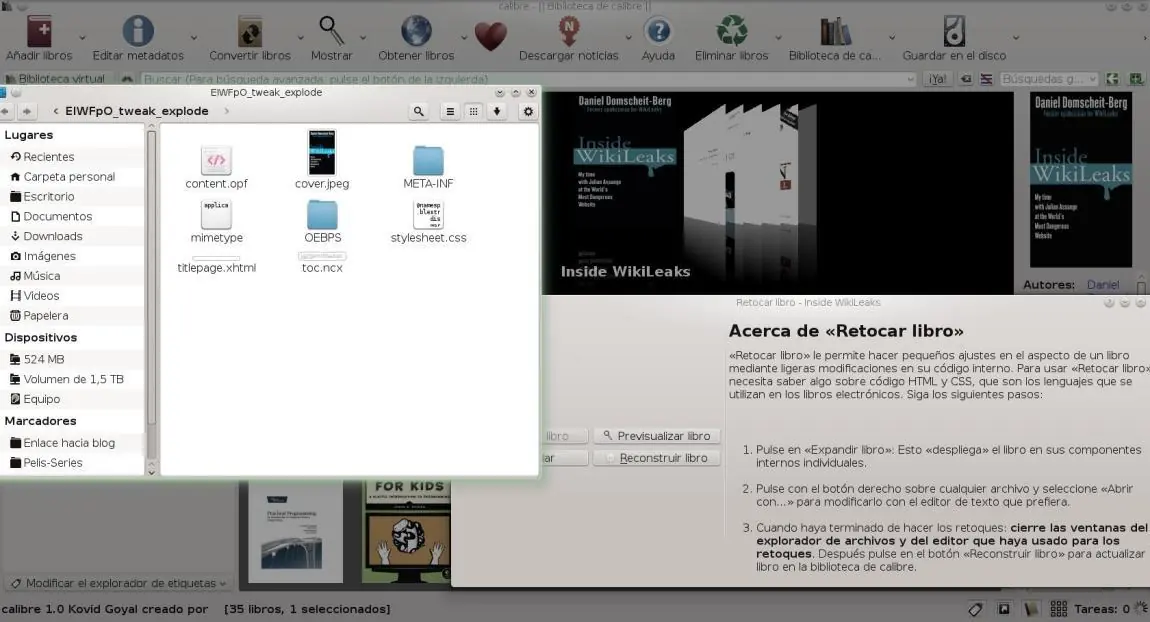Click Eliminar libros recycle icon
The image size is (1150, 622).
pyautogui.click(x=731, y=32)
